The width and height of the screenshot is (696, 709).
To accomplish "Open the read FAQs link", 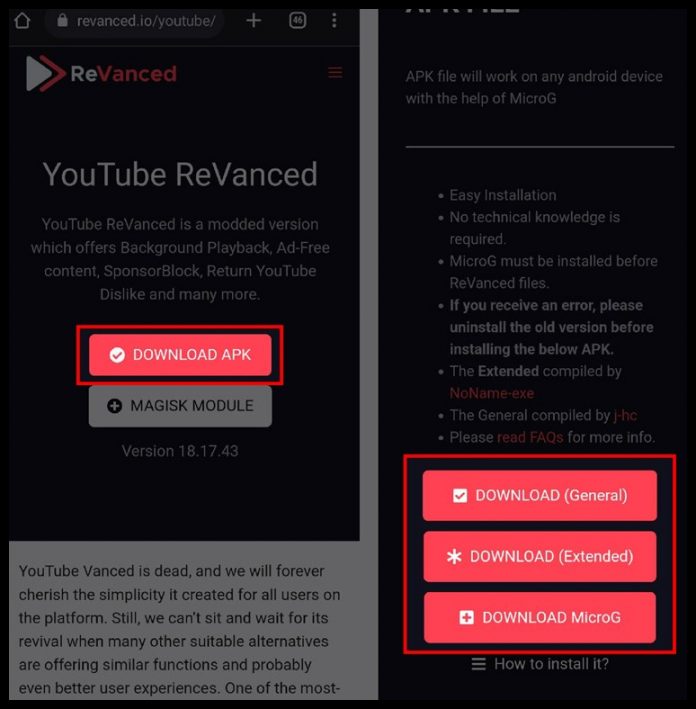I will pyautogui.click(x=529, y=437).
